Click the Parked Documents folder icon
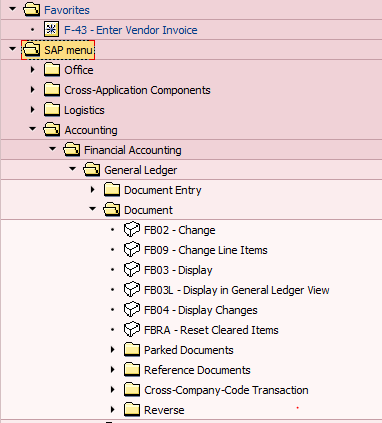This screenshot has height=423, width=382. pos(132,350)
